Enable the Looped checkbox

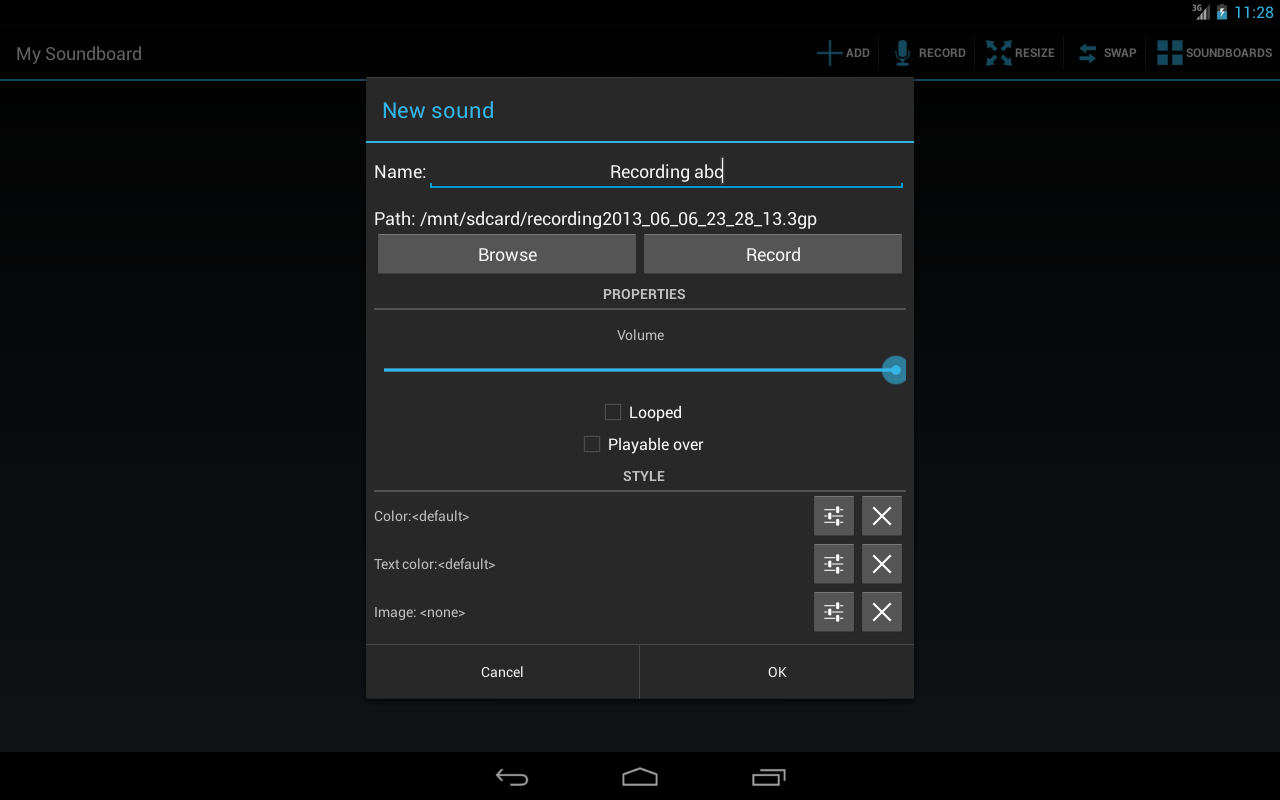[612, 411]
